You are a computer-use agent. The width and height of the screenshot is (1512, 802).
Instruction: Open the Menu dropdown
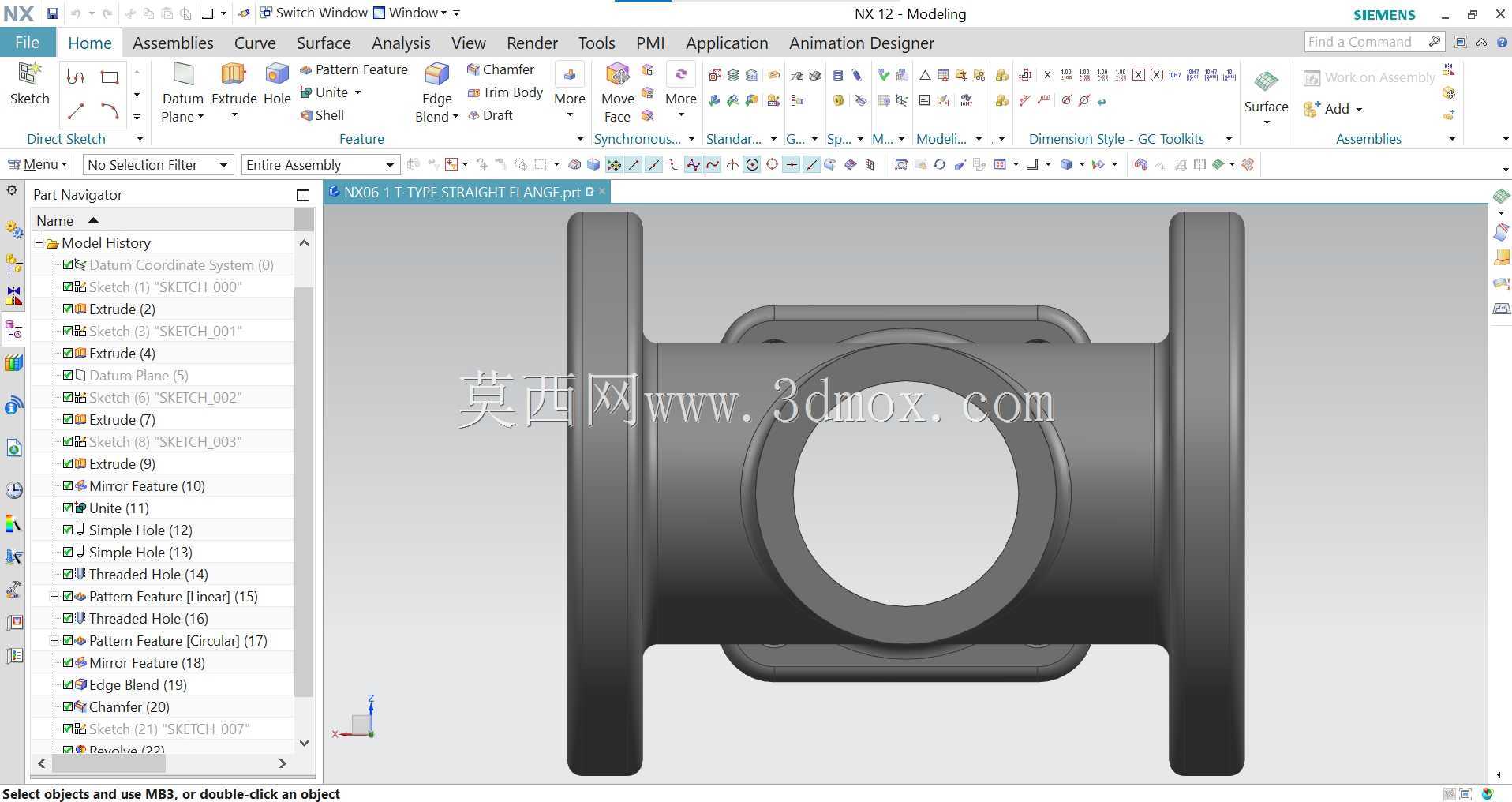[38, 164]
